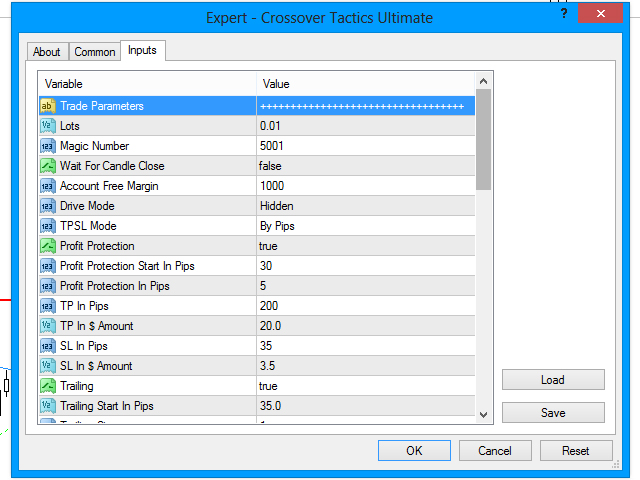Click the Wait For Candle Close icon
The width and height of the screenshot is (640, 480).
click(x=47, y=166)
